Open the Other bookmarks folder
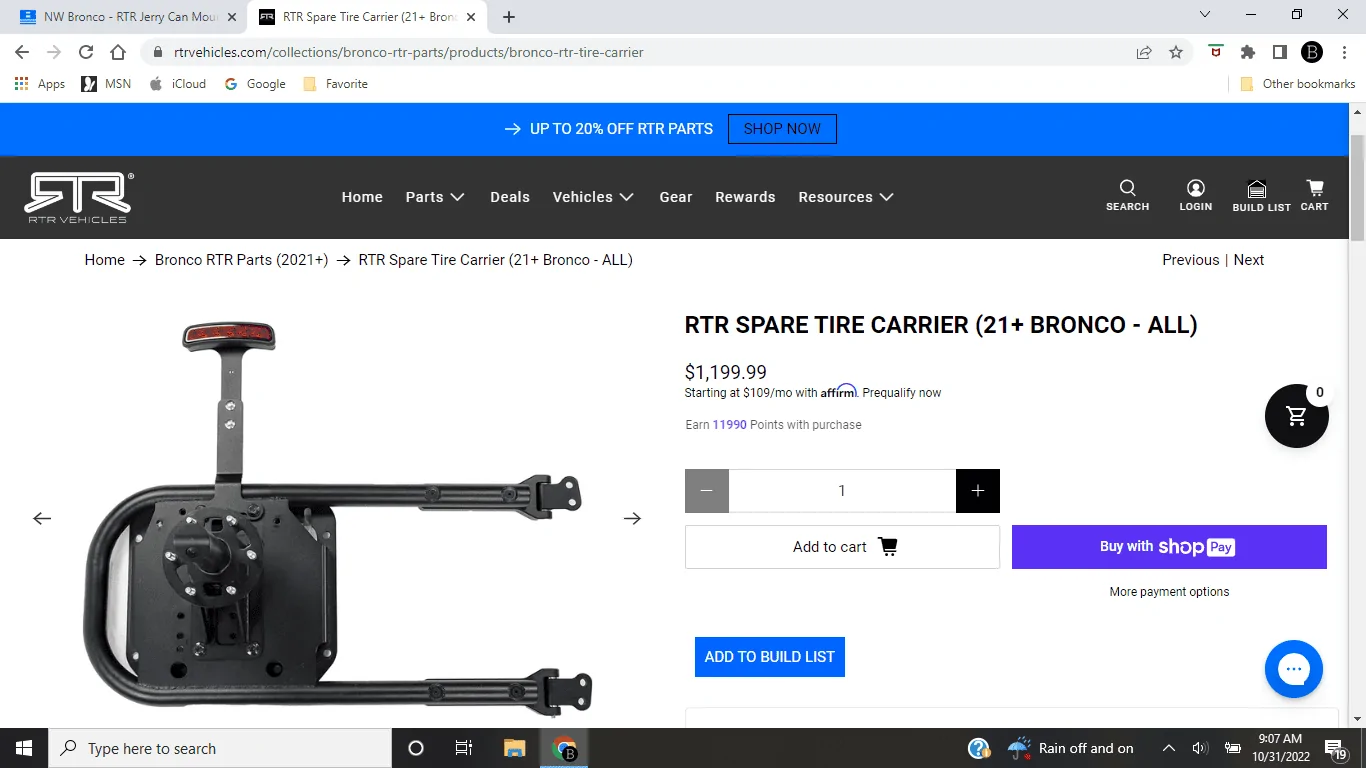Screen dimensions: 1366x768 tap(1297, 84)
